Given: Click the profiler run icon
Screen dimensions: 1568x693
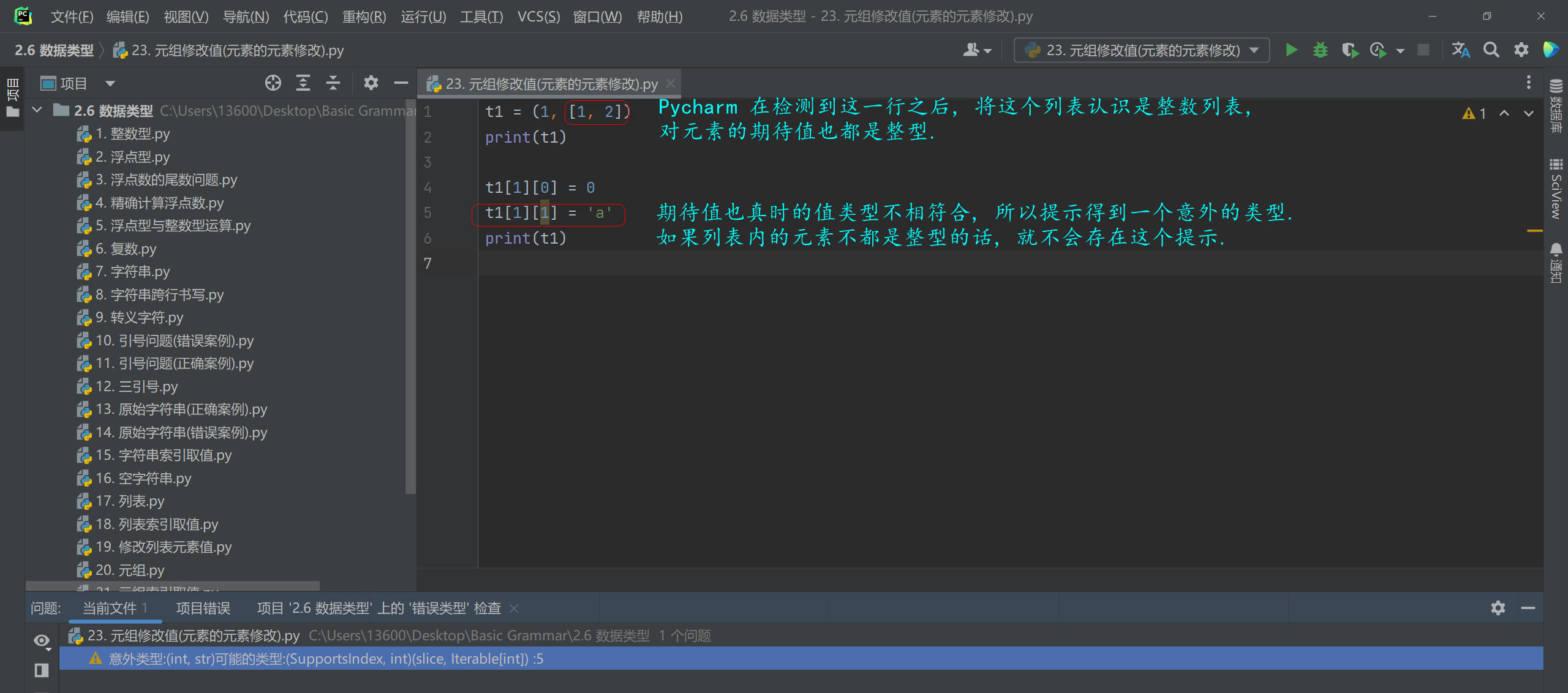Looking at the screenshot, I should [1378, 50].
